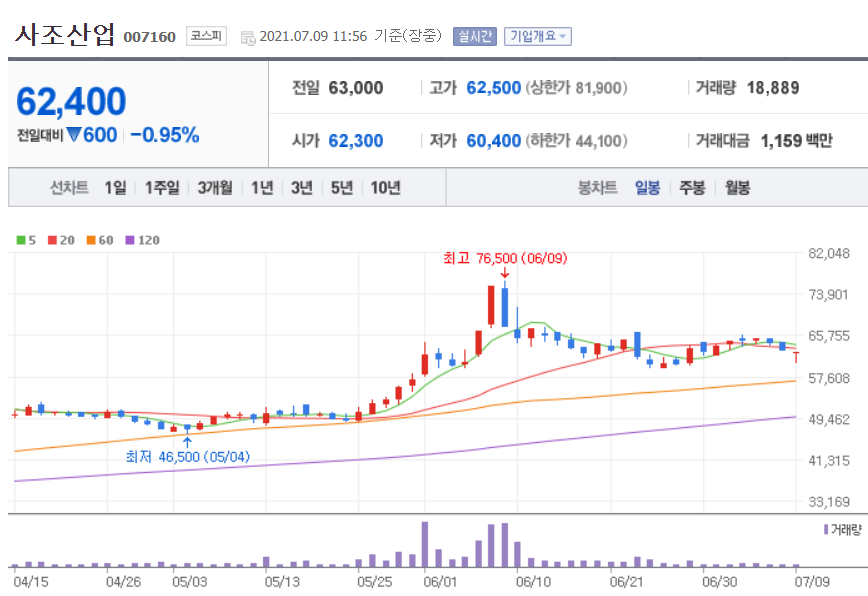Viewport: 868px width, 596px height.
Task: Select the 1년 line chart tab
Action: click(x=262, y=188)
